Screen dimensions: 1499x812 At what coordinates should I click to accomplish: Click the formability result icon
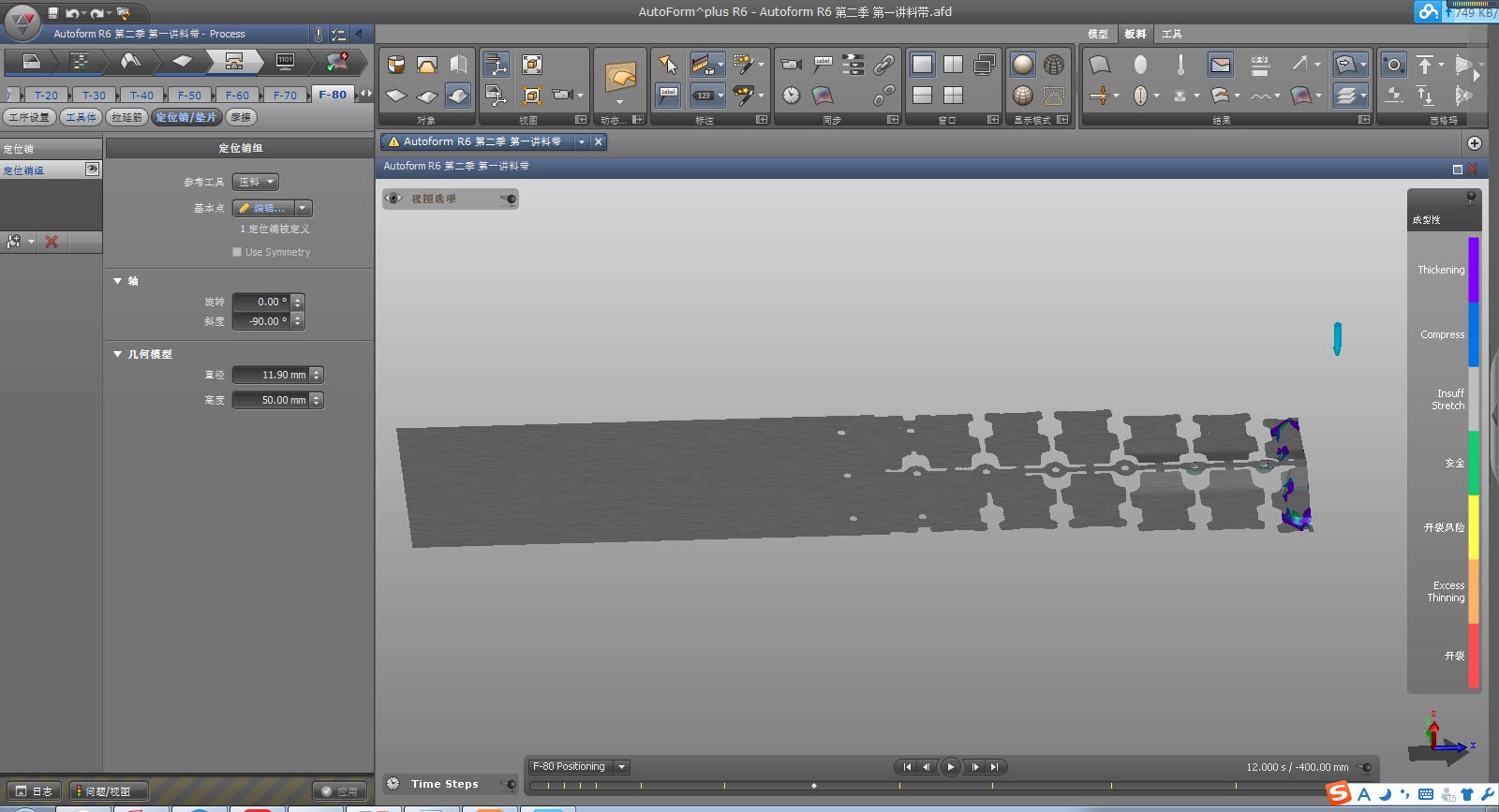1221,65
